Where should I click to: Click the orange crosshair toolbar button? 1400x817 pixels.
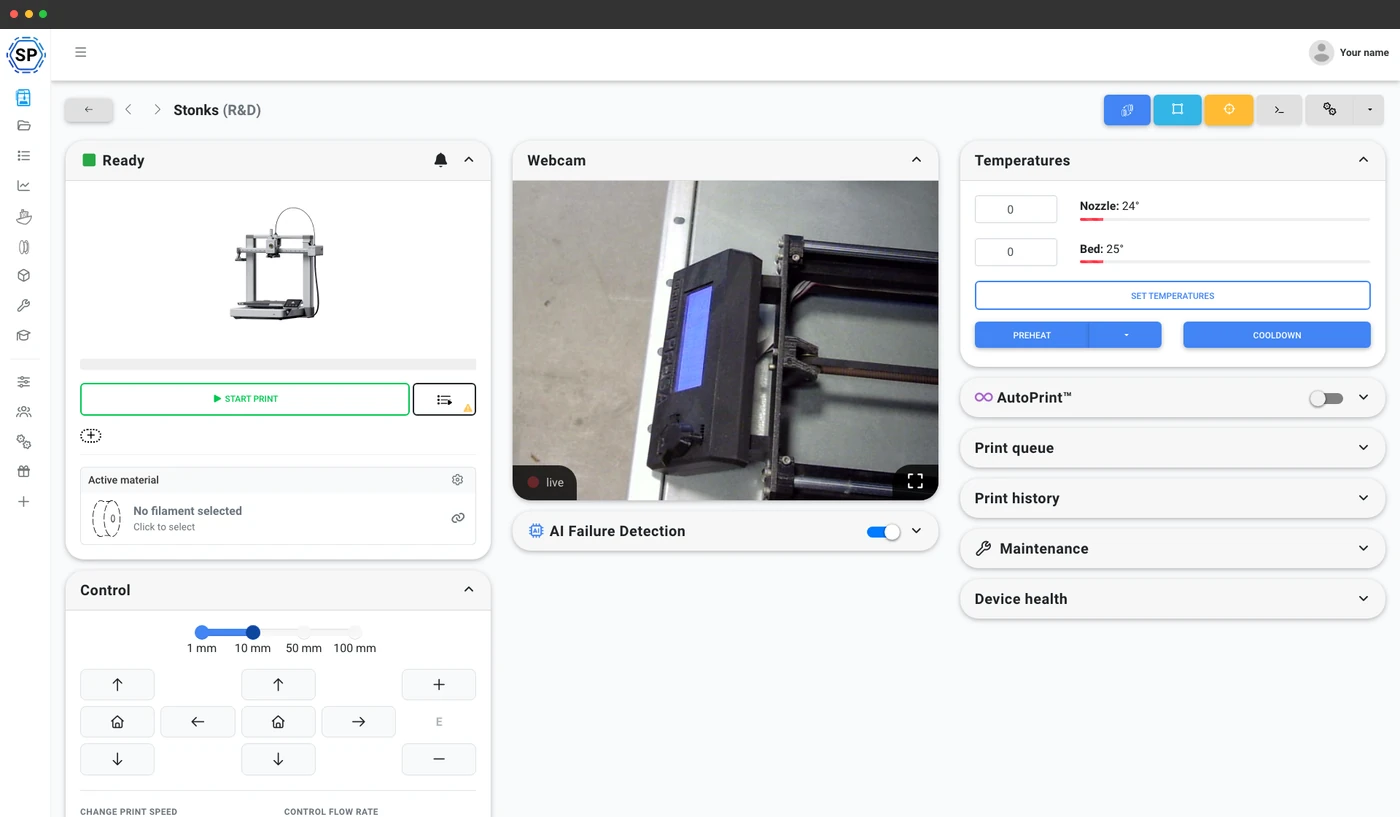(1229, 110)
